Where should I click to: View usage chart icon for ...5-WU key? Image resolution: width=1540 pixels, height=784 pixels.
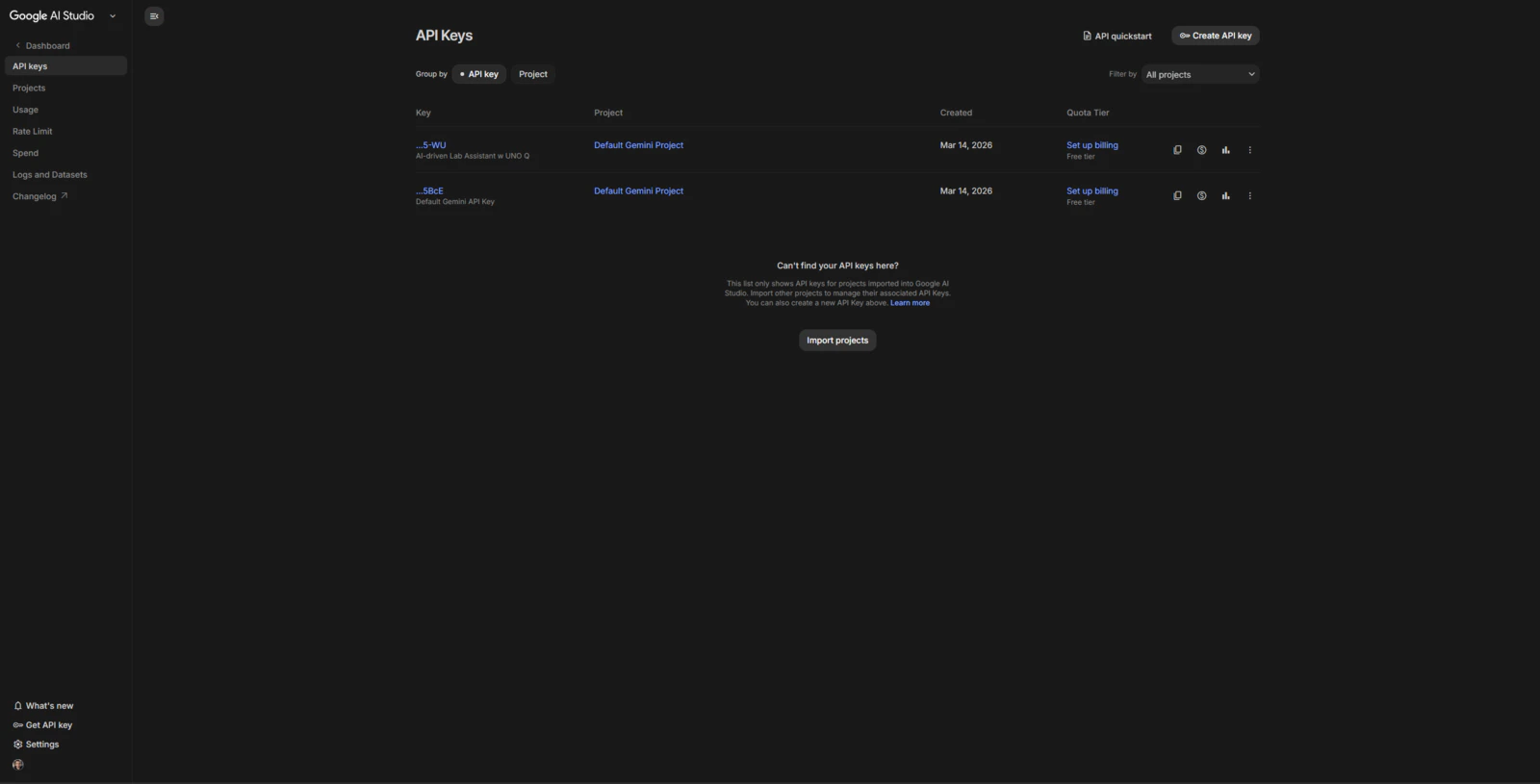[x=1225, y=150]
